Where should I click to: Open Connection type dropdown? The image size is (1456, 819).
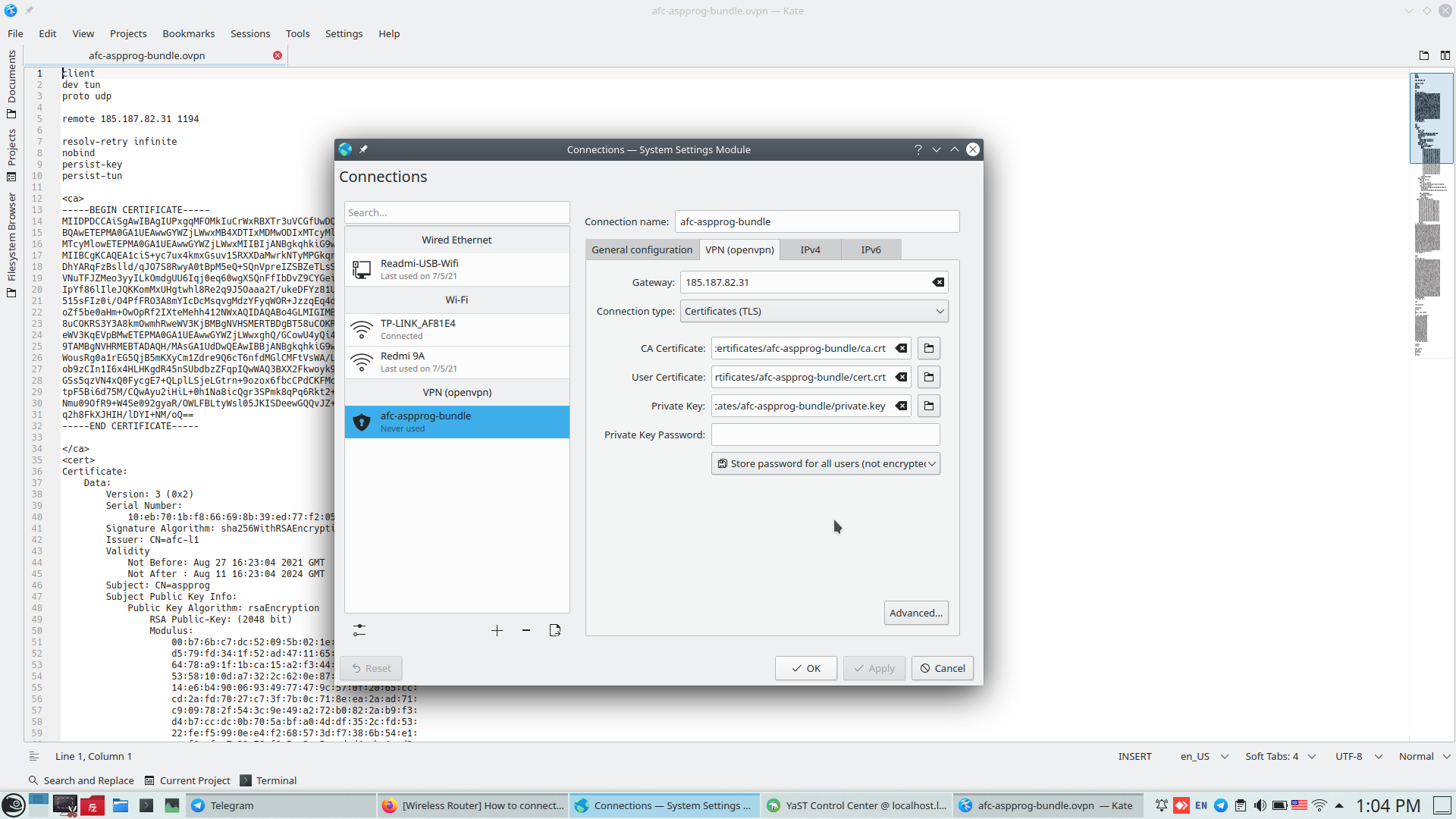[x=814, y=311]
